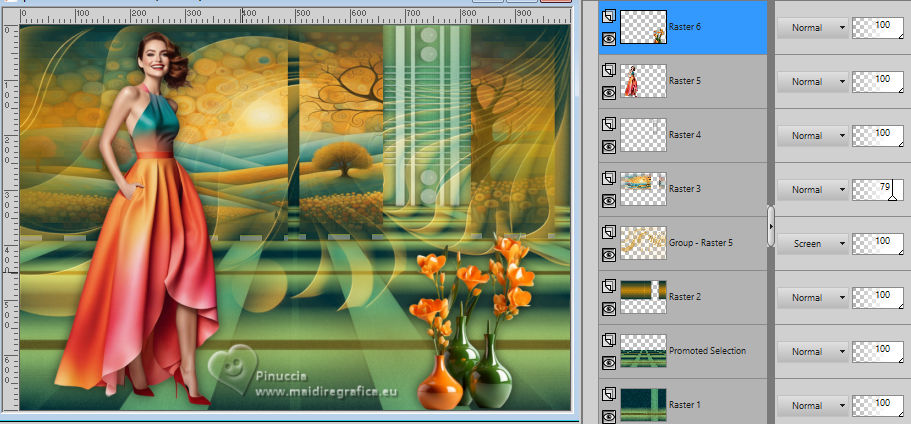Hide the Raster 6 layer eye

pyautogui.click(x=608, y=39)
